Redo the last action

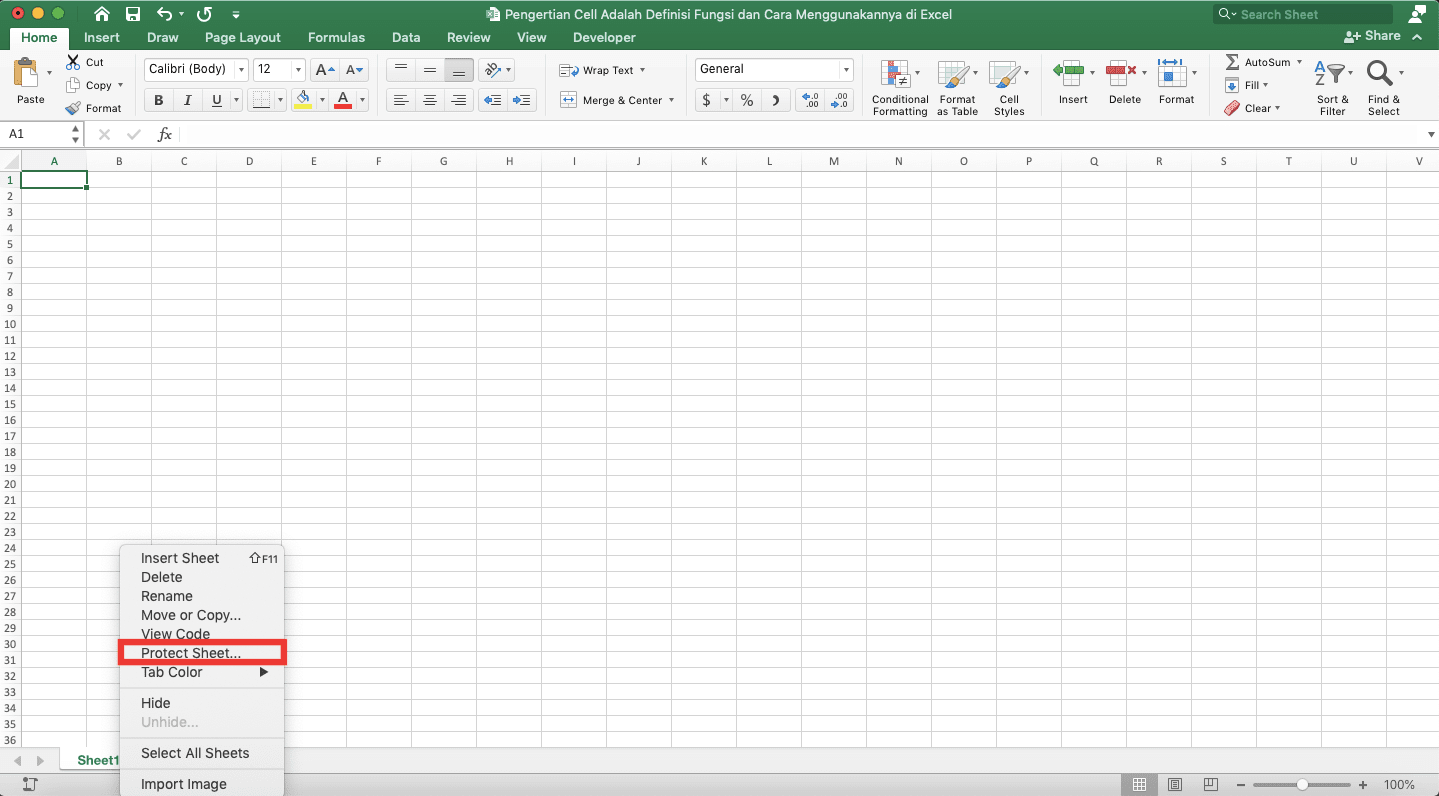coord(204,14)
